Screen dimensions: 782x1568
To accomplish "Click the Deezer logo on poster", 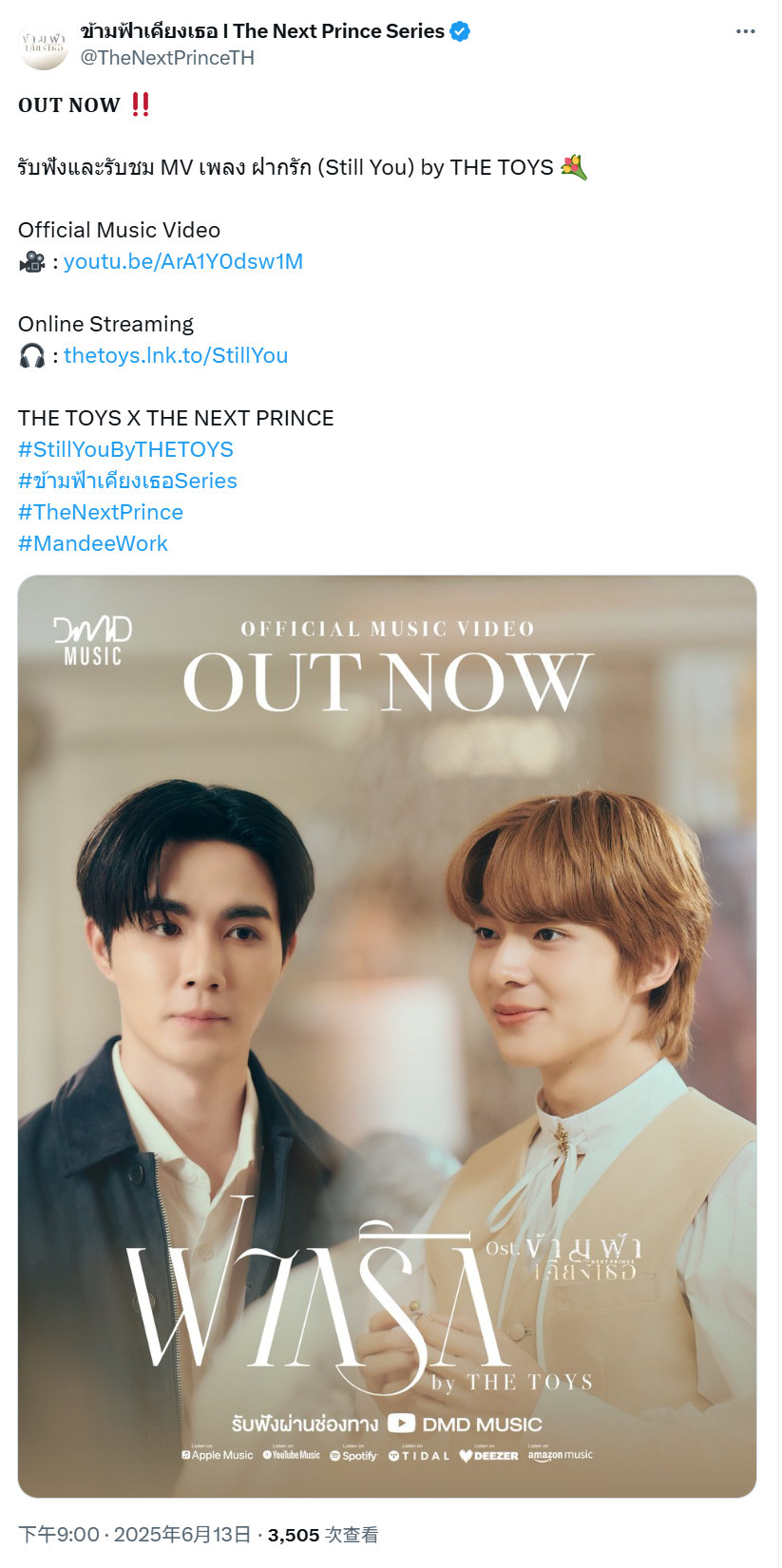I will point(488,1454).
